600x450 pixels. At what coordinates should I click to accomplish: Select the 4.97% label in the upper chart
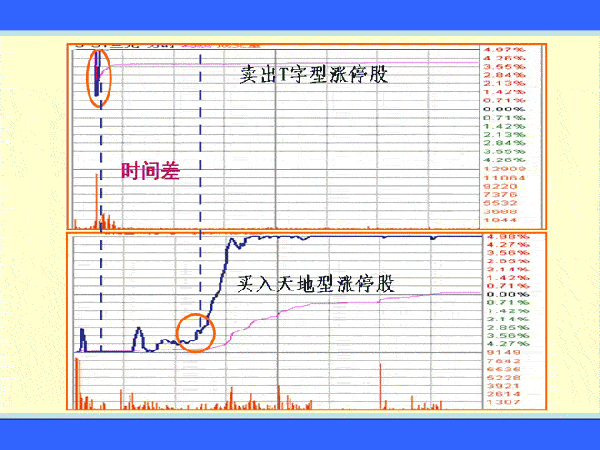(504, 49)
